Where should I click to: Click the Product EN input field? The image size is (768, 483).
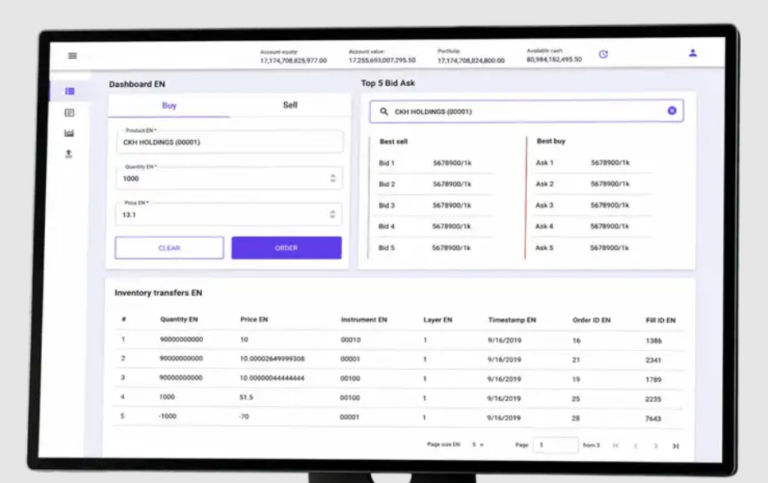coord(230,142)
